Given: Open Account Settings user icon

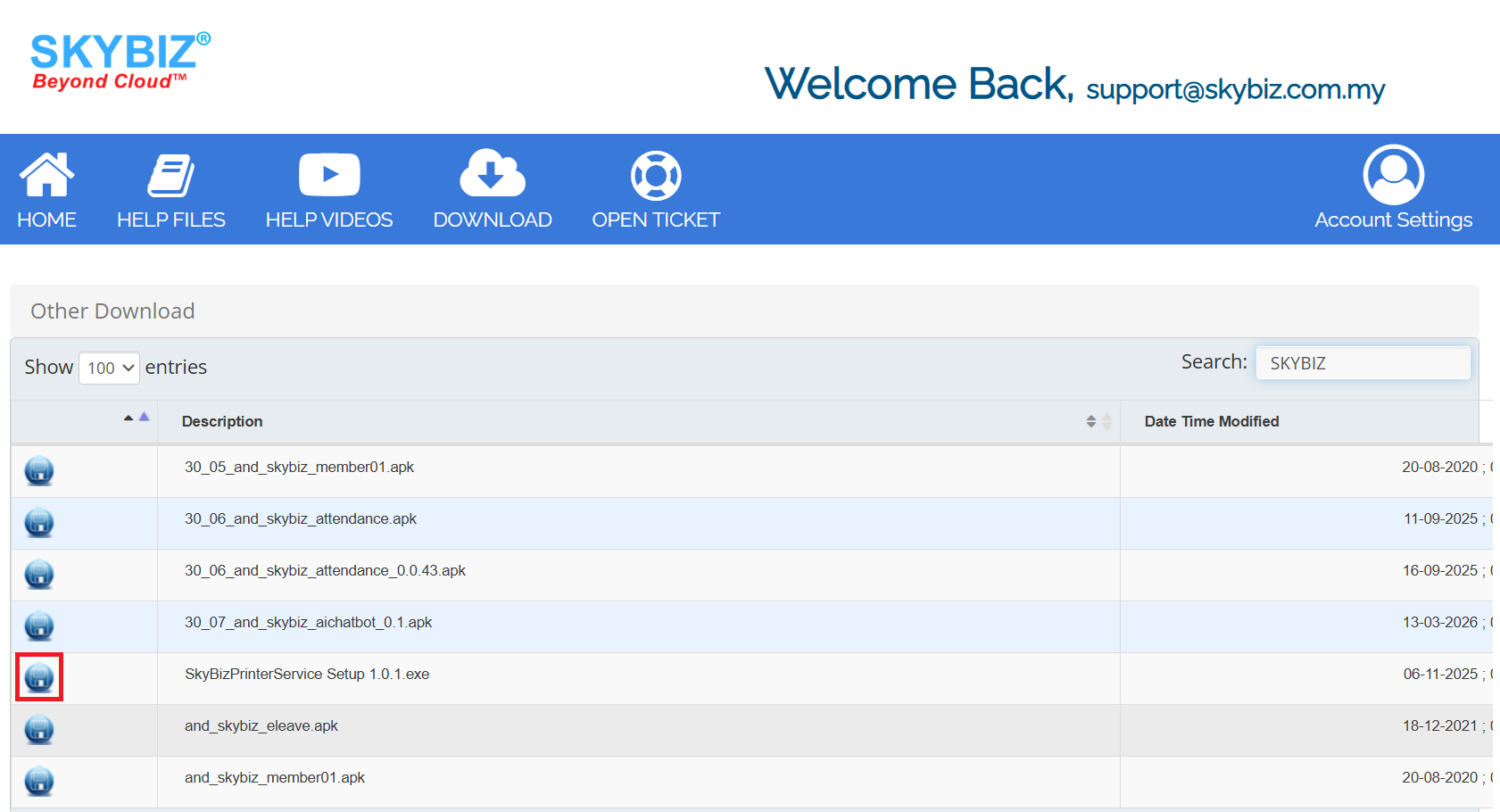Looking at the screenshot, I should click(1393, 175).
